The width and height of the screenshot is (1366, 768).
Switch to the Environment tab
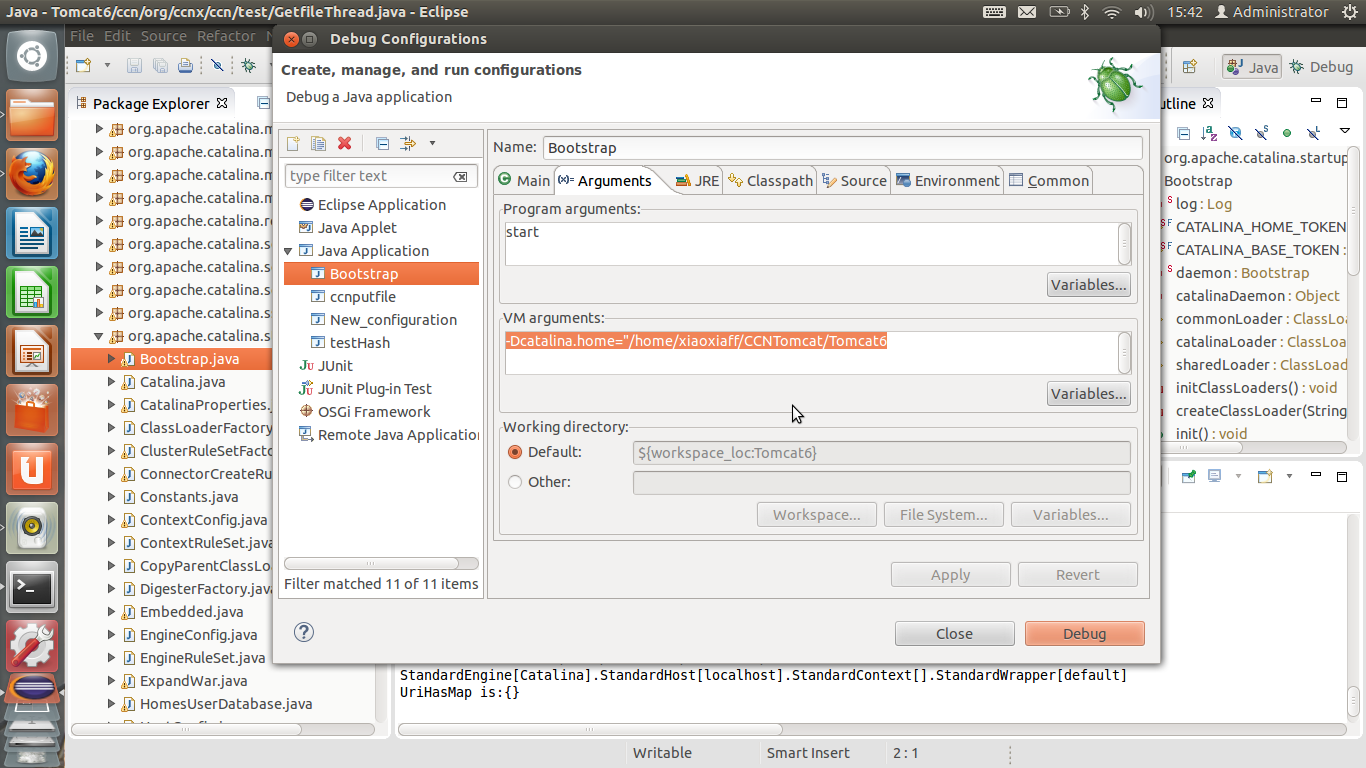point(947,181)
